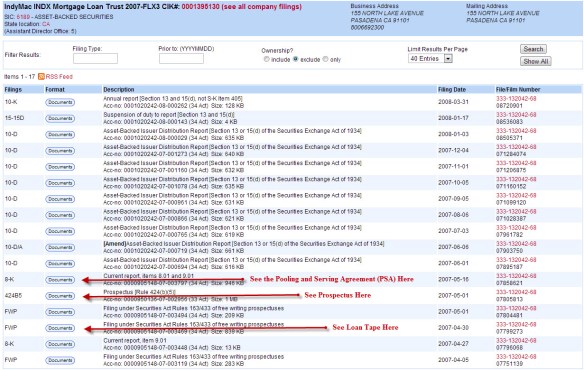Open Documents for 10-D filed 2007-10-05
The width and height of the screenshot is (584, 370).
pos(60,183)
